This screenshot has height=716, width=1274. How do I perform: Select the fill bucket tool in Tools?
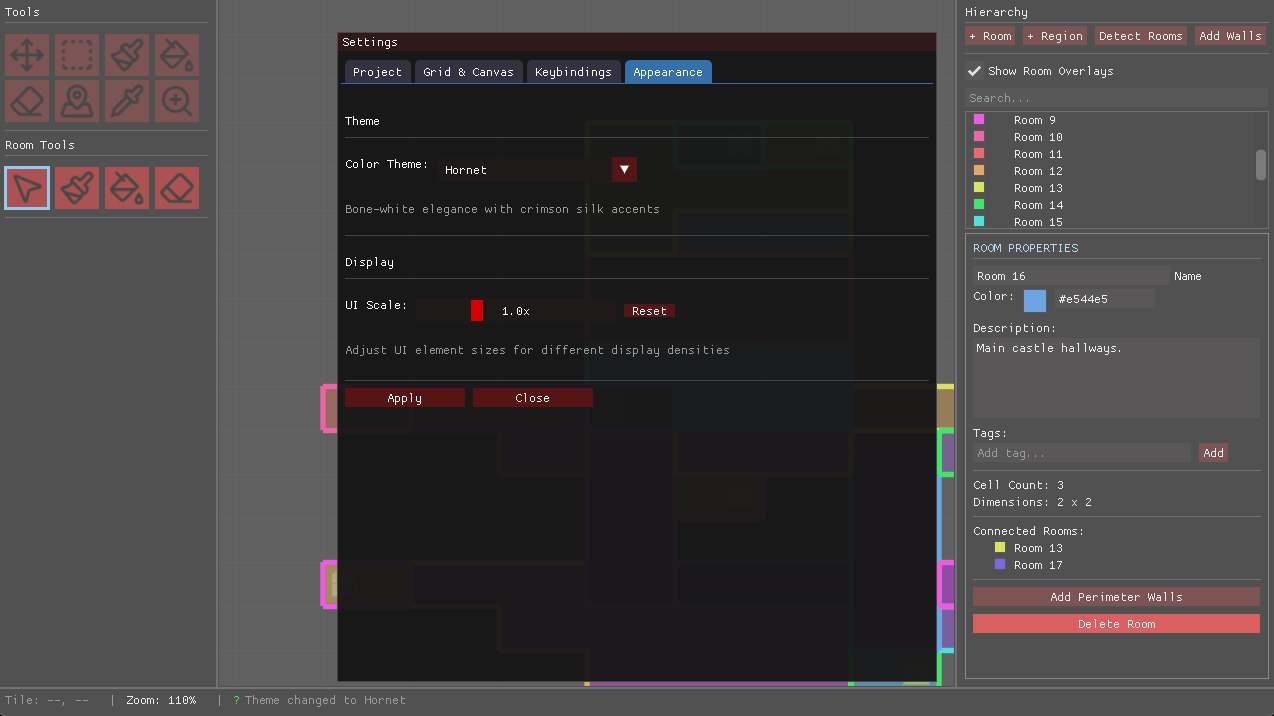177,55
